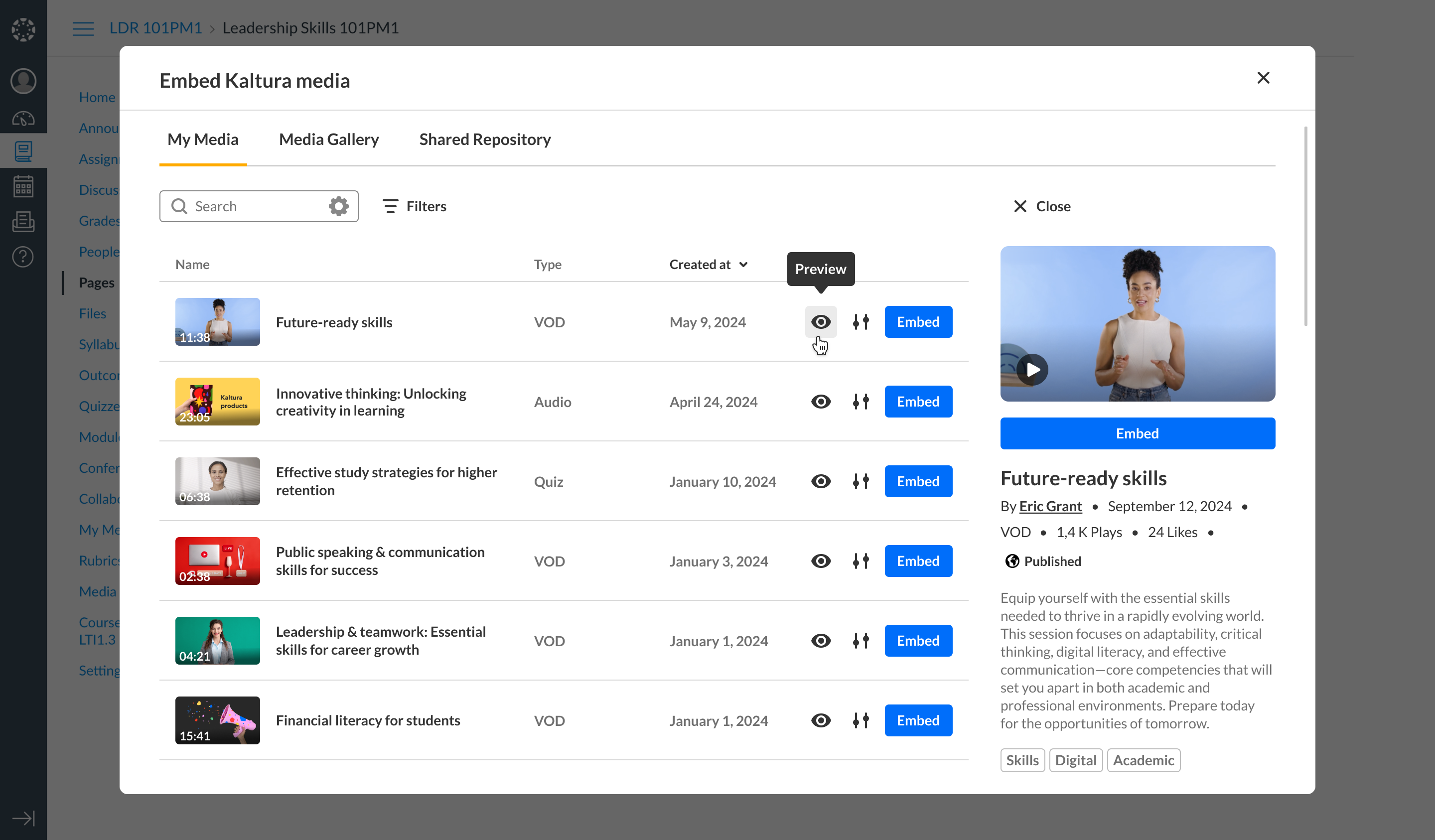The width and height of the screenshot is (1435, 840).
Task: Preview Public speaking & communication video
Action: (821, 561)
